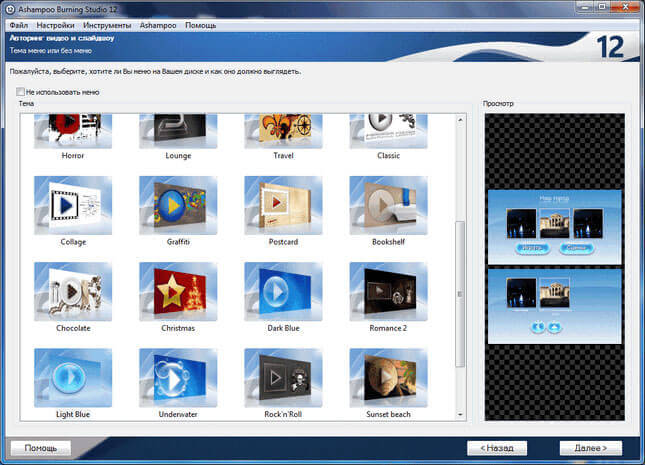Click the theme list scroll up arrow
Image resolution: width=645 pixels, height=465 pixels.
click(x=460, y=120)
